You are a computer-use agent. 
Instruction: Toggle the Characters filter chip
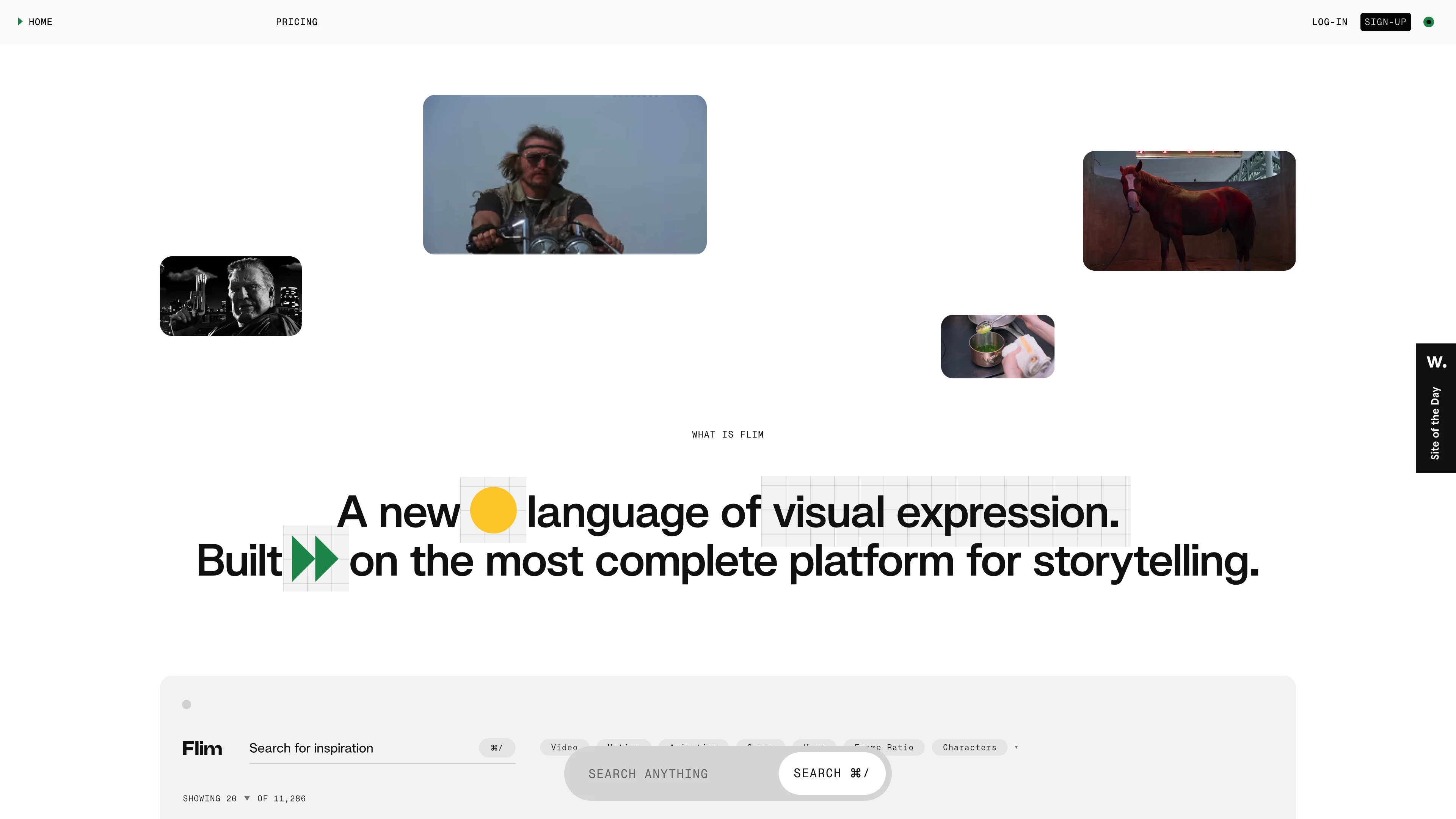970,747
